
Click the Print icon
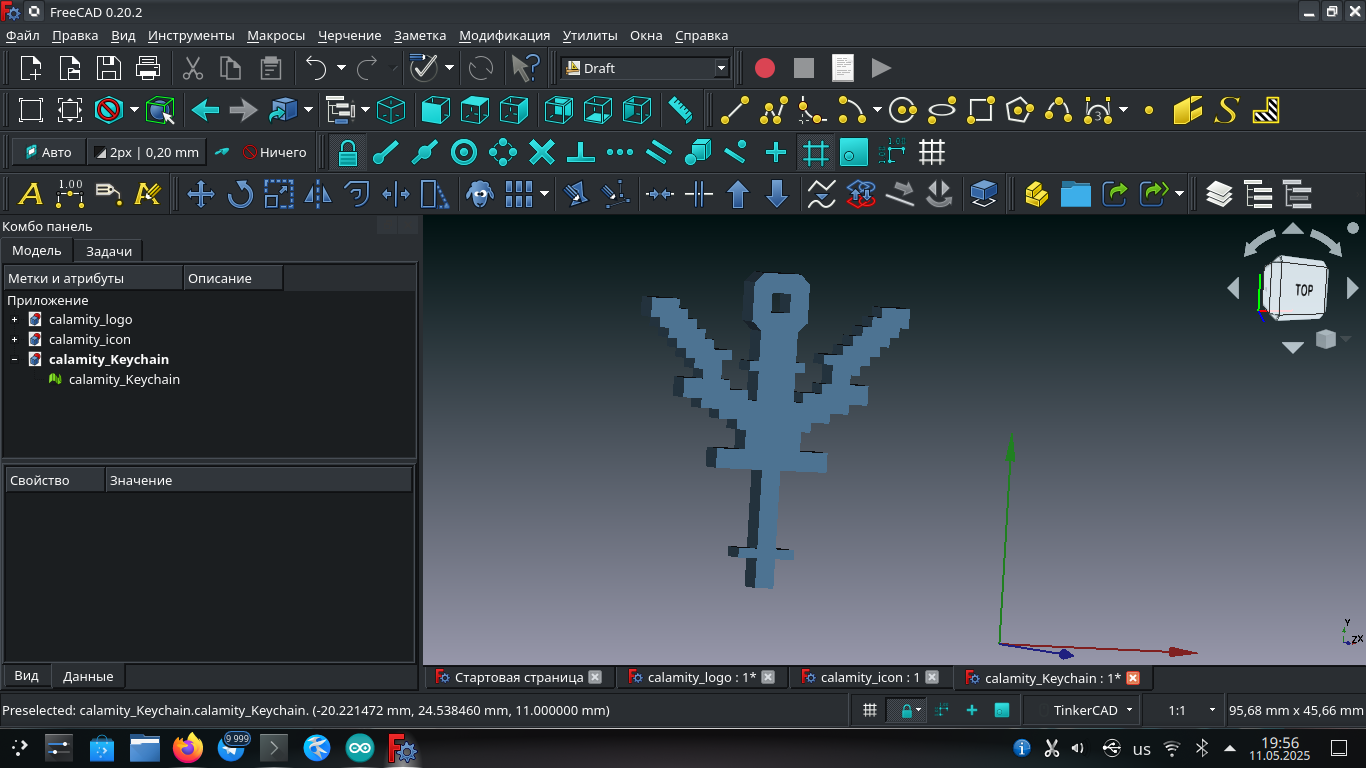coord(148,68)
